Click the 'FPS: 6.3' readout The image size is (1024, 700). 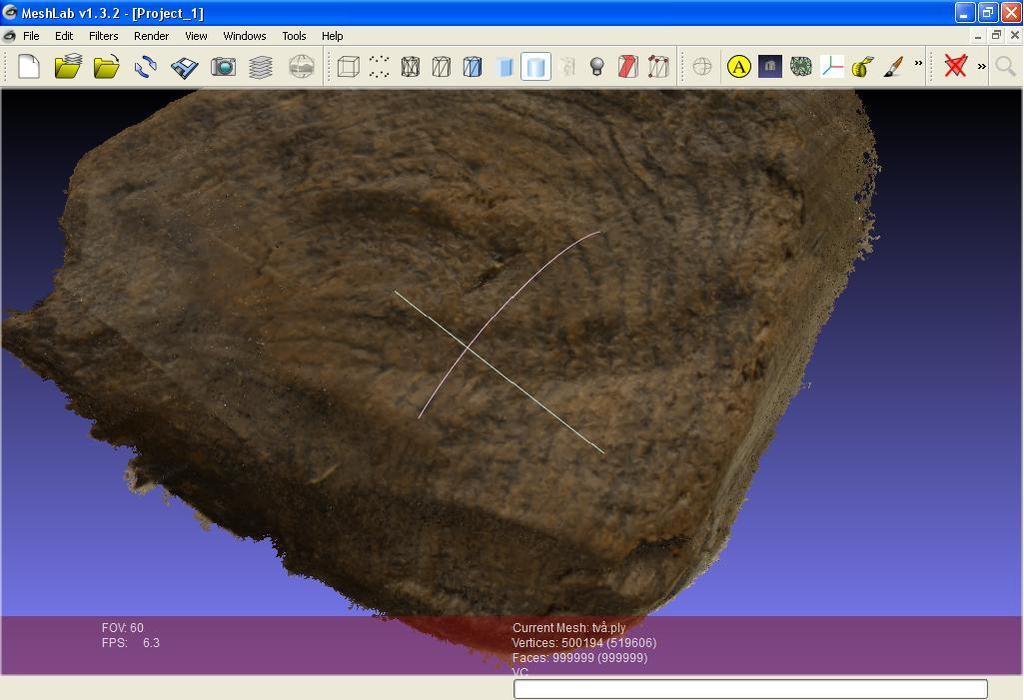pyautogui.click(x=131, y=643)
